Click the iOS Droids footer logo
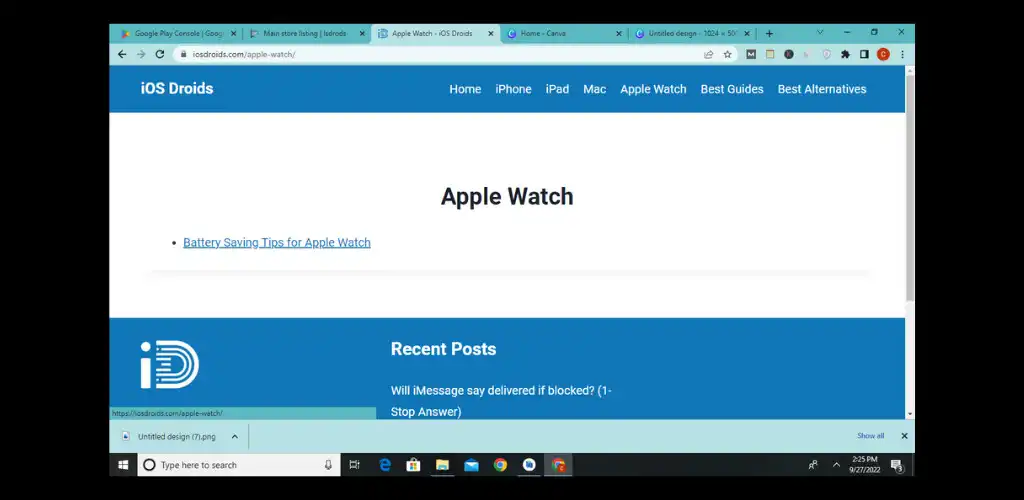The width and height of the screenshot is (1024, 500). click(x=169, y=364)
